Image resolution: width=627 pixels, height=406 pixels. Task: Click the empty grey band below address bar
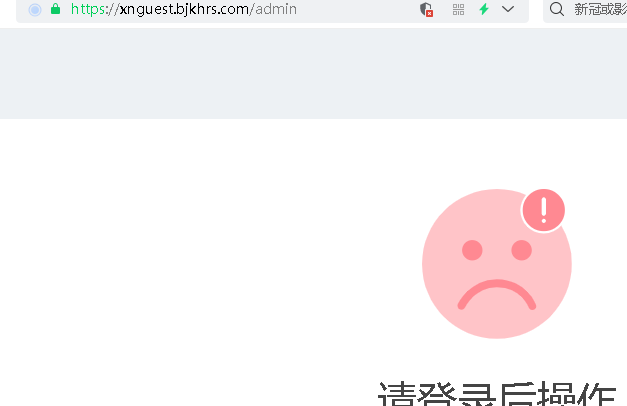pyautogui.click(x=314, y=73)
